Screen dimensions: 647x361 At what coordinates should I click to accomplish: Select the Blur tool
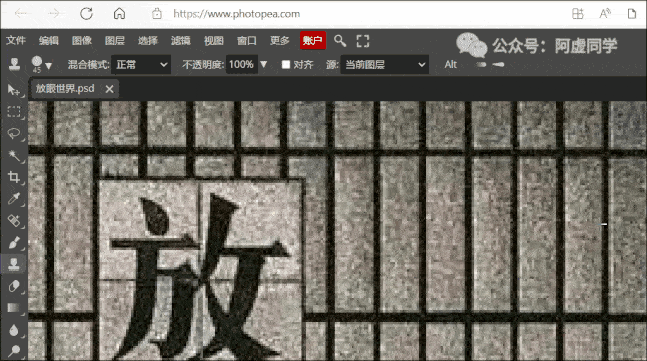[x=14, y=330]
